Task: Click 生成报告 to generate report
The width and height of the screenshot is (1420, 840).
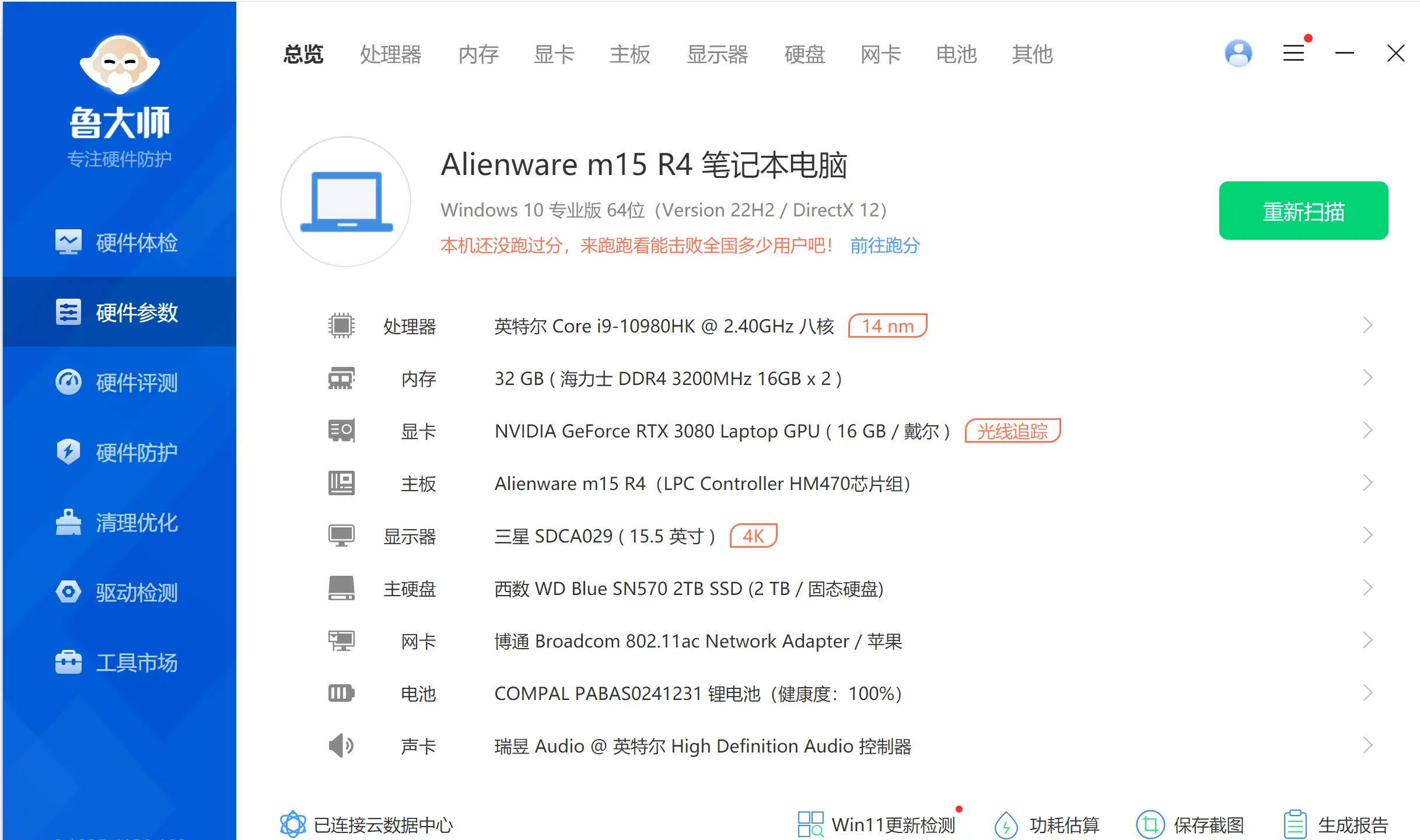Action: (1335, 825)
